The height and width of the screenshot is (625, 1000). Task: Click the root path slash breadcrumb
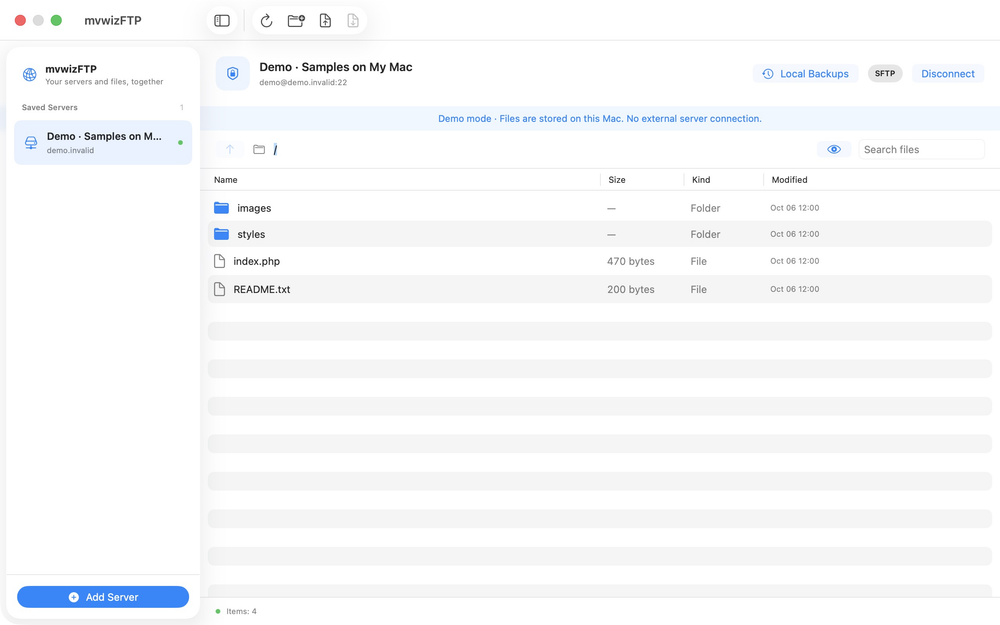click(x=276, y=149)
